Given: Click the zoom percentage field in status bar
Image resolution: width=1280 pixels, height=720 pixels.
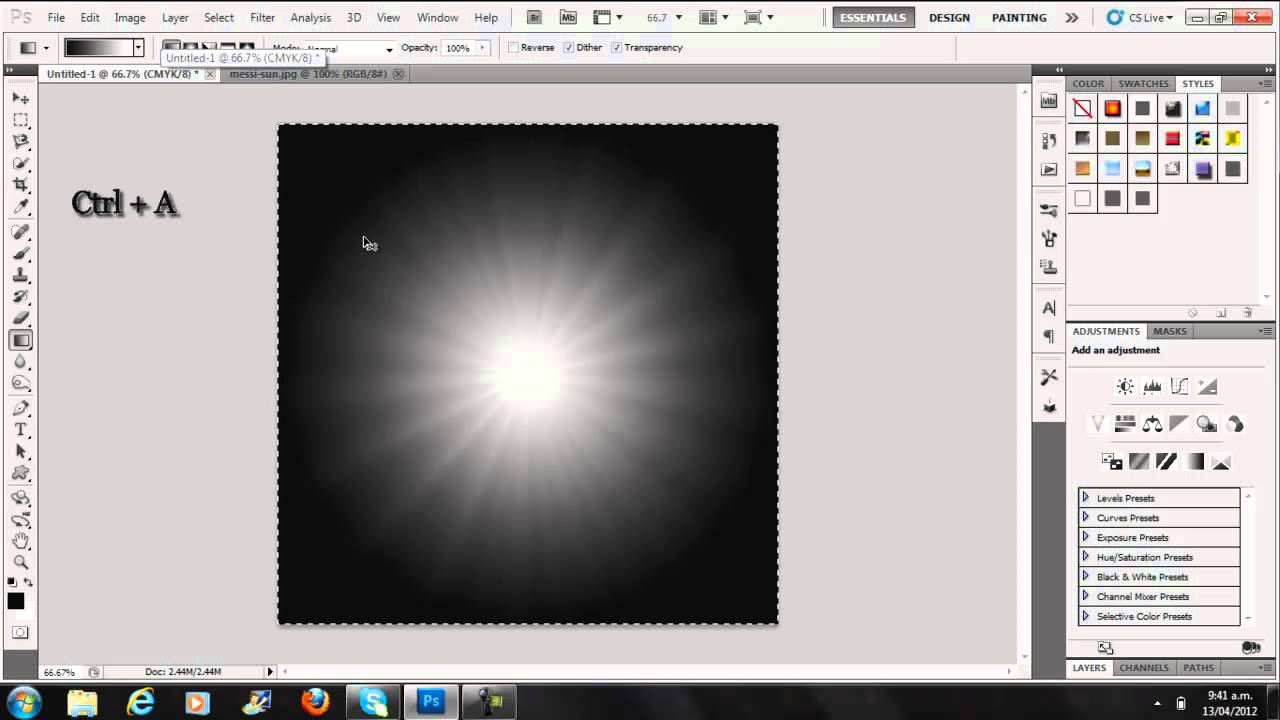Looking at the screenshot, I should pyautogui.click(x=60, y=672).
